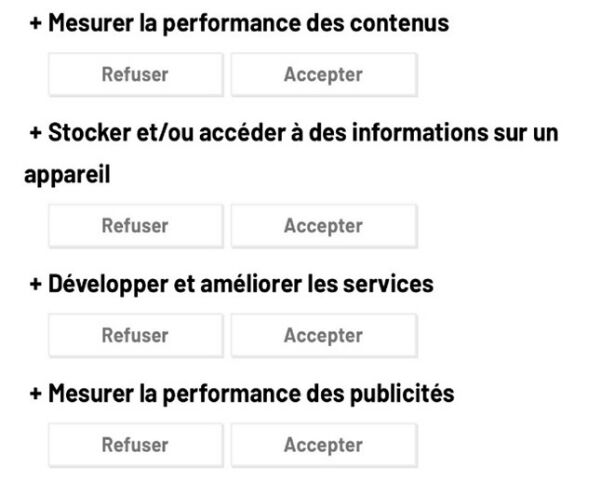Expand the Développer et améliorer les services heading

[x=232, y=284]
